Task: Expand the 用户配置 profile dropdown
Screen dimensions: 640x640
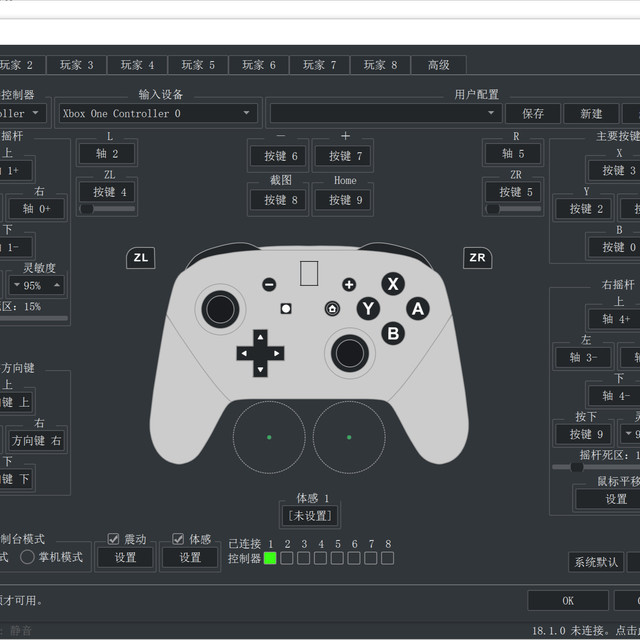Action: pos(384,114)
